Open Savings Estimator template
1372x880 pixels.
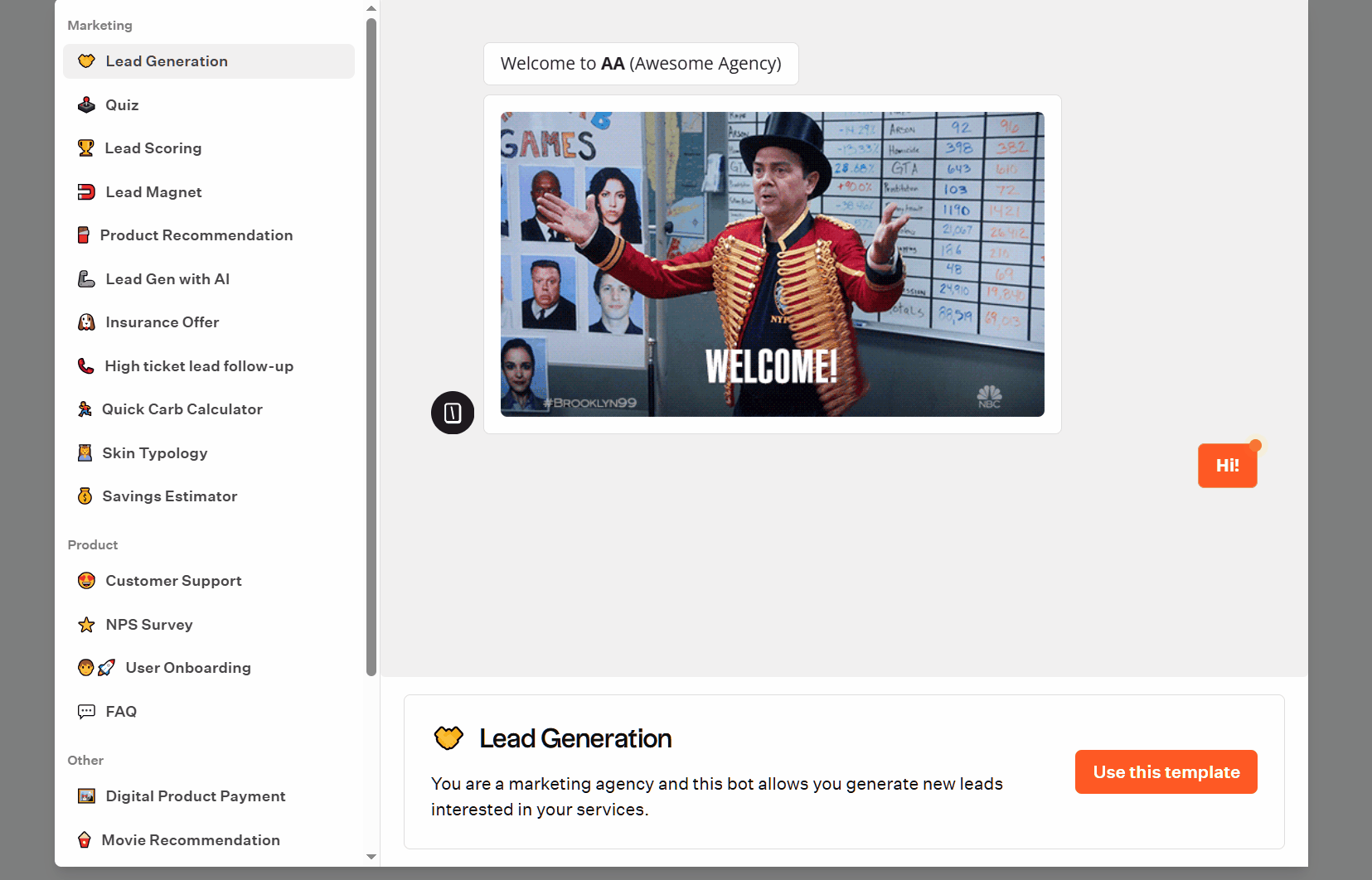pos(209,496)
